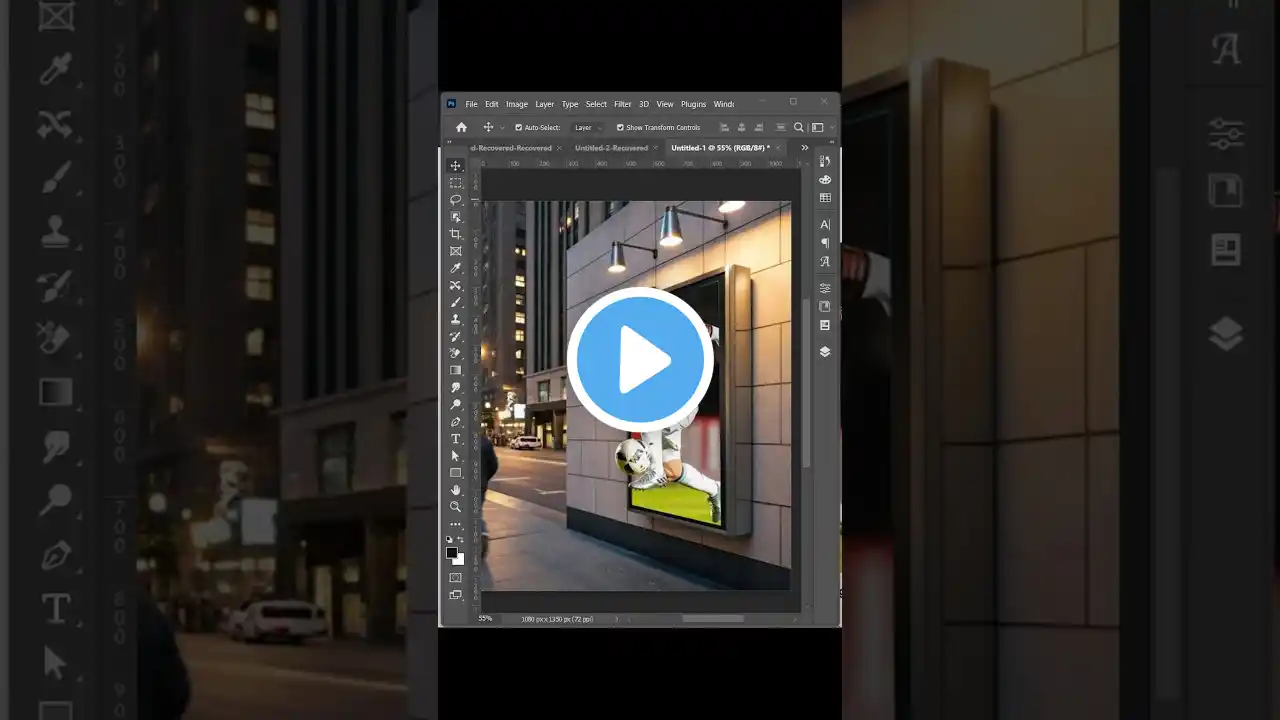Open the Swatches panel grid icon
This screenshot has height=720, width=1280.
(x=825, y=198)
